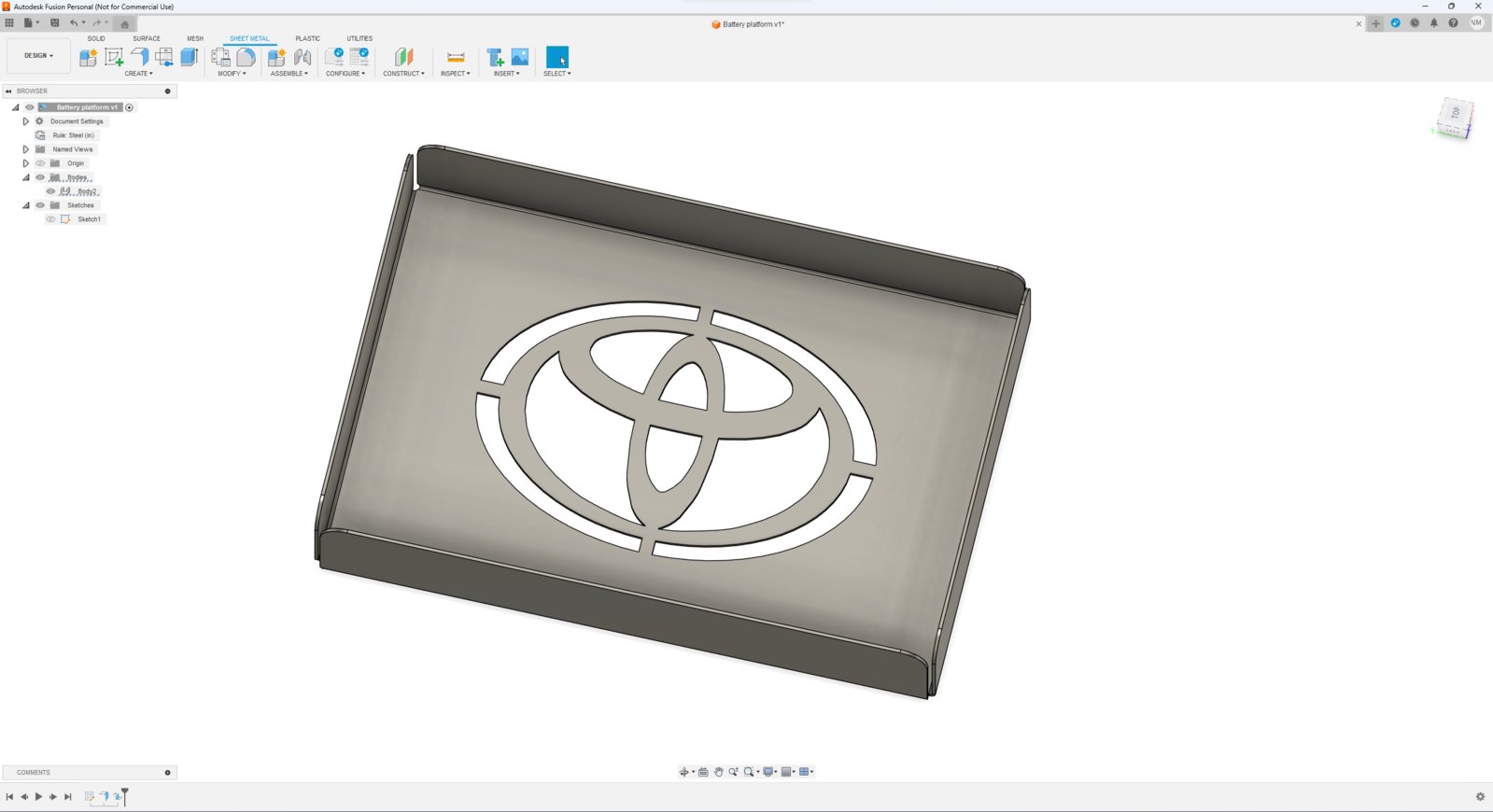1493x812 pixels.
Task: Activate the Pan hand tool
Action: (x=719, y=772)
